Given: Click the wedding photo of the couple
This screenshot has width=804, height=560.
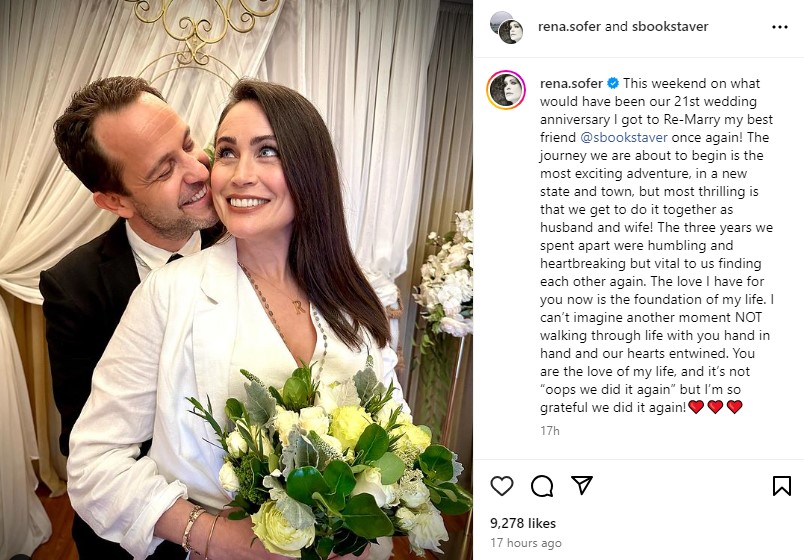Looking at the screenshot, I should coord(236,280).
